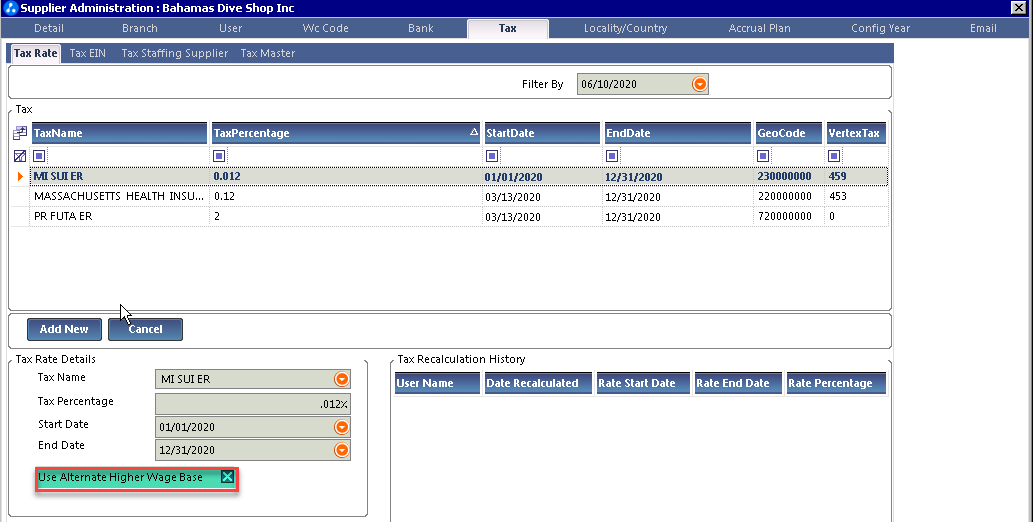1033x522 pixels.
Task: Open the Filter By date dropdown
Action: click(x=700, y=85)
